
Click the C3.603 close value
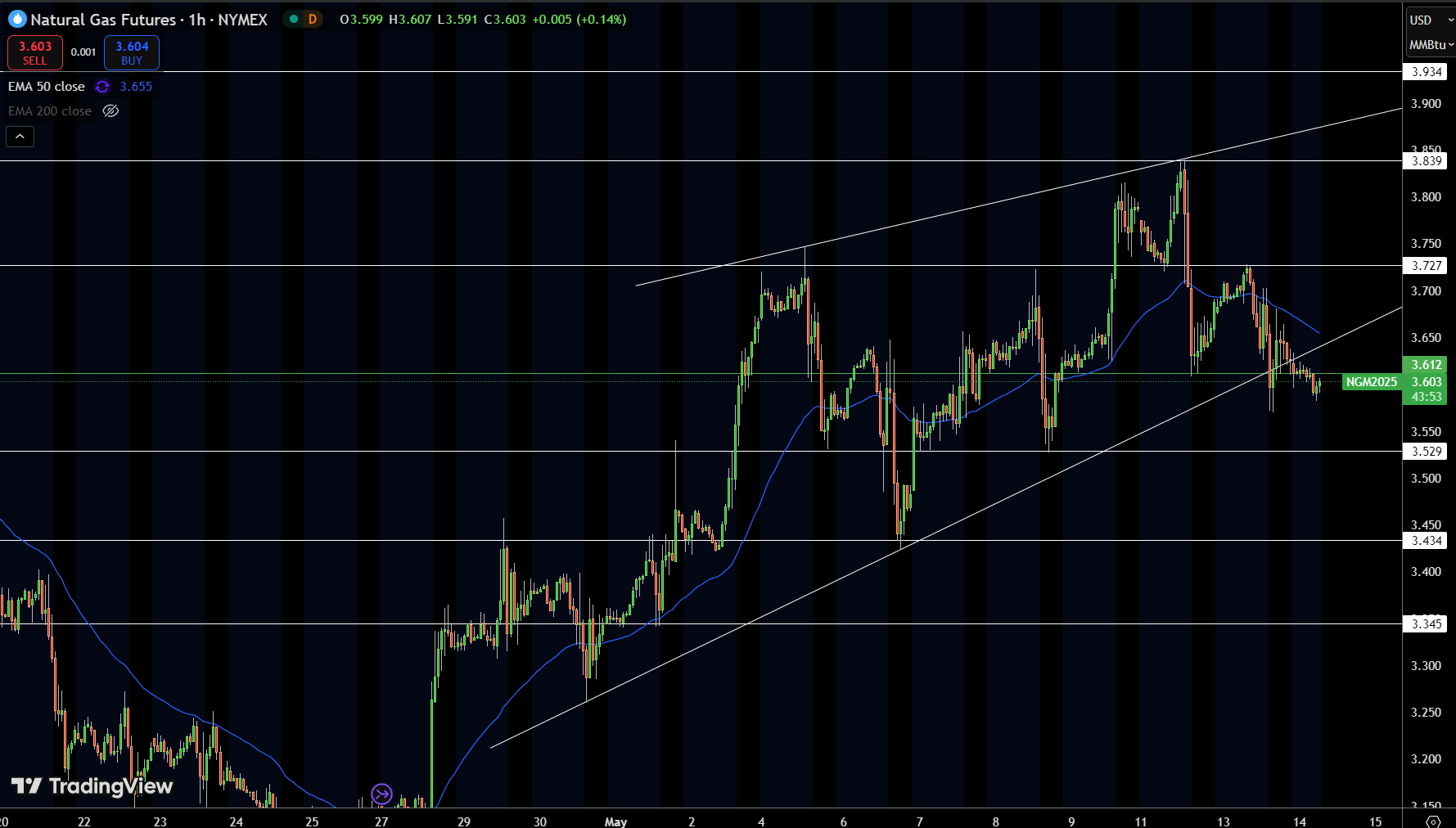pyautogui.click(x=505, y=19)
